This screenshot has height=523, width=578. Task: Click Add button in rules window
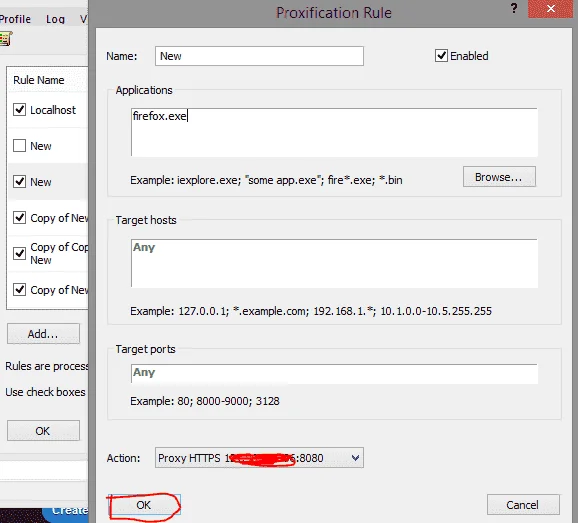click(x=43, y=334)
